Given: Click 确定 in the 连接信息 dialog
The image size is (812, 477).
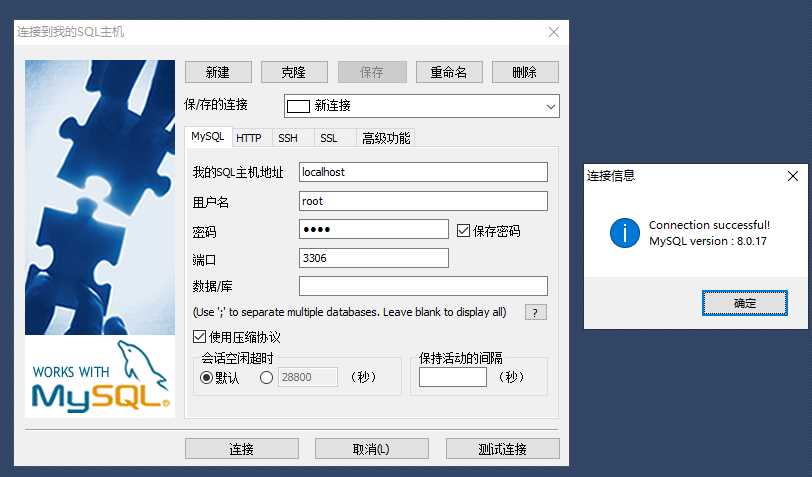Looking at the screenshot, I should 745,303.
